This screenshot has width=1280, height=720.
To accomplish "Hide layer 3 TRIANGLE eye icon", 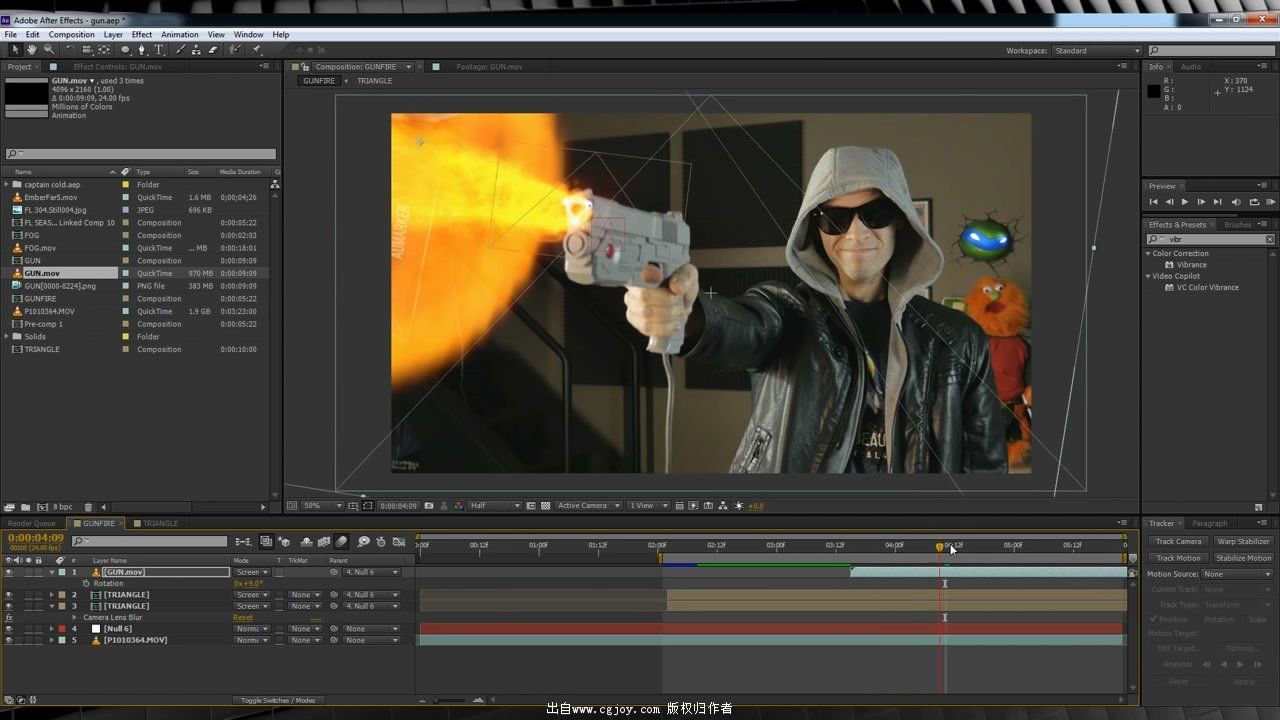I will pos(9,606).
